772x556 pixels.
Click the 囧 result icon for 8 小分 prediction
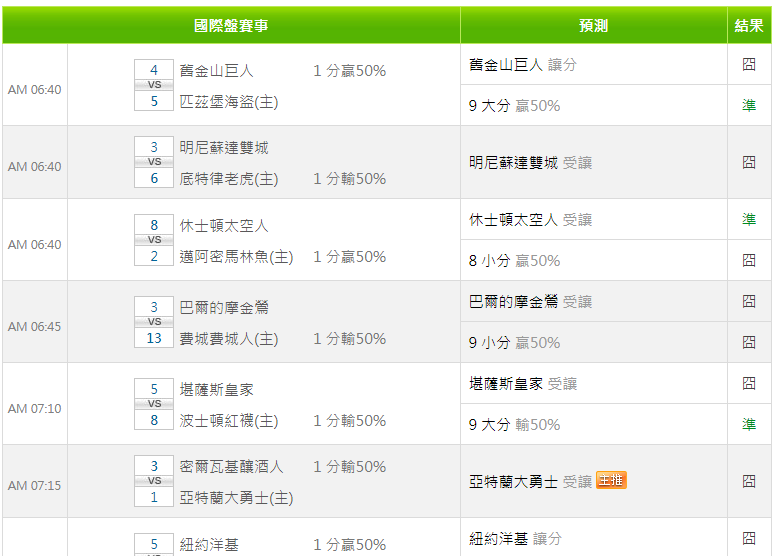(x=749, y=260)
